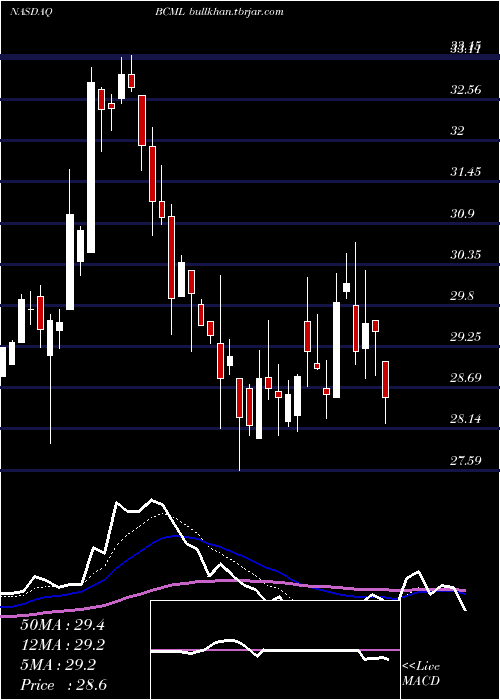This screenshot has height=700, width=500.
Task: Select the 30.9 price axis label
Action: pyautogui.click(x=462, y=214)
